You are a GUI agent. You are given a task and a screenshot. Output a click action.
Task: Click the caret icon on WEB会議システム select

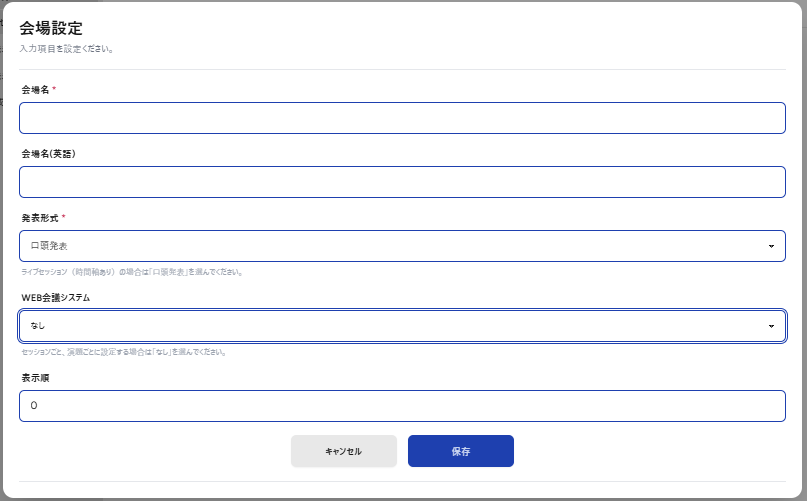point(771,326)
